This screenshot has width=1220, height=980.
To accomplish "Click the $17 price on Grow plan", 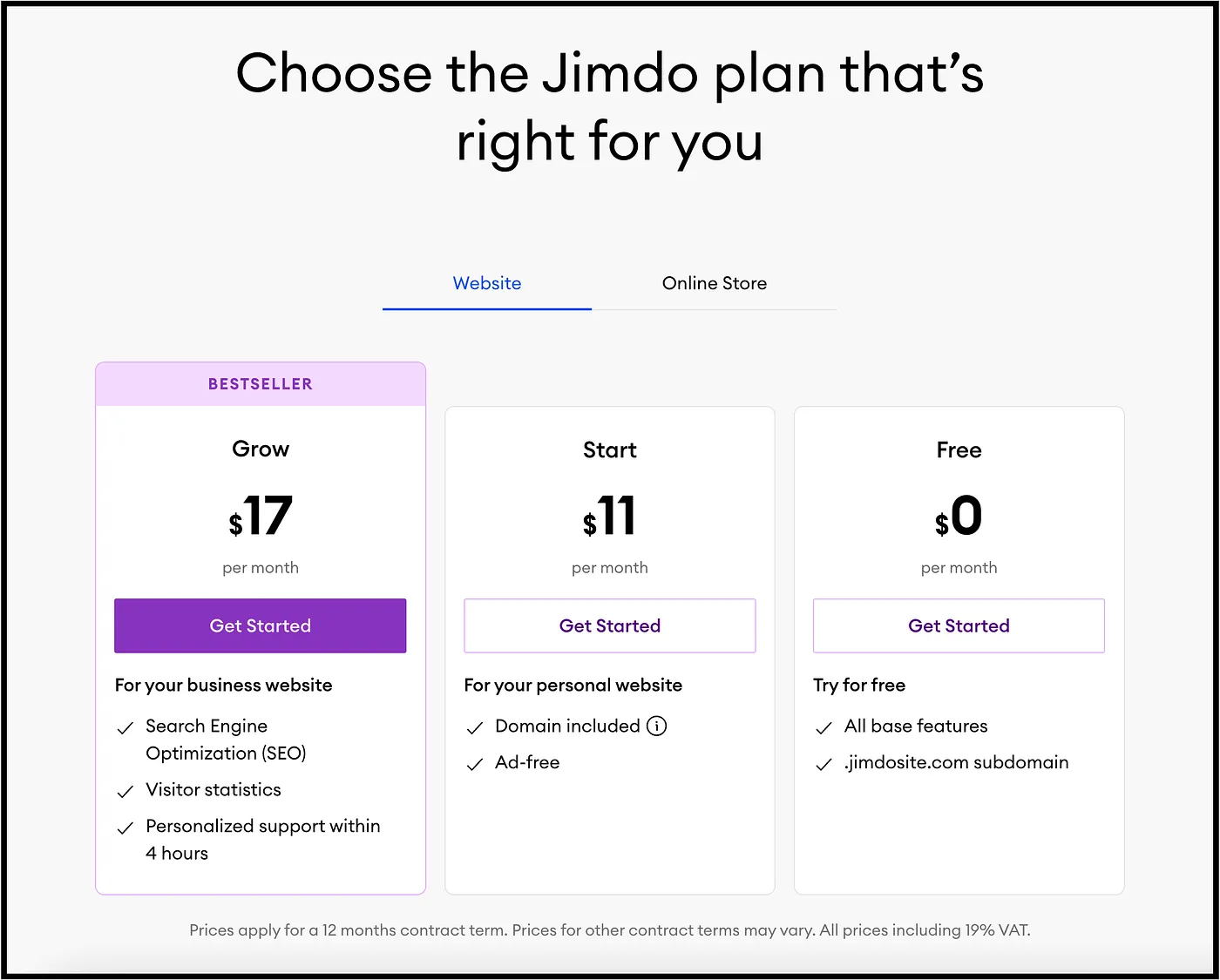I will tap(261, 516).
